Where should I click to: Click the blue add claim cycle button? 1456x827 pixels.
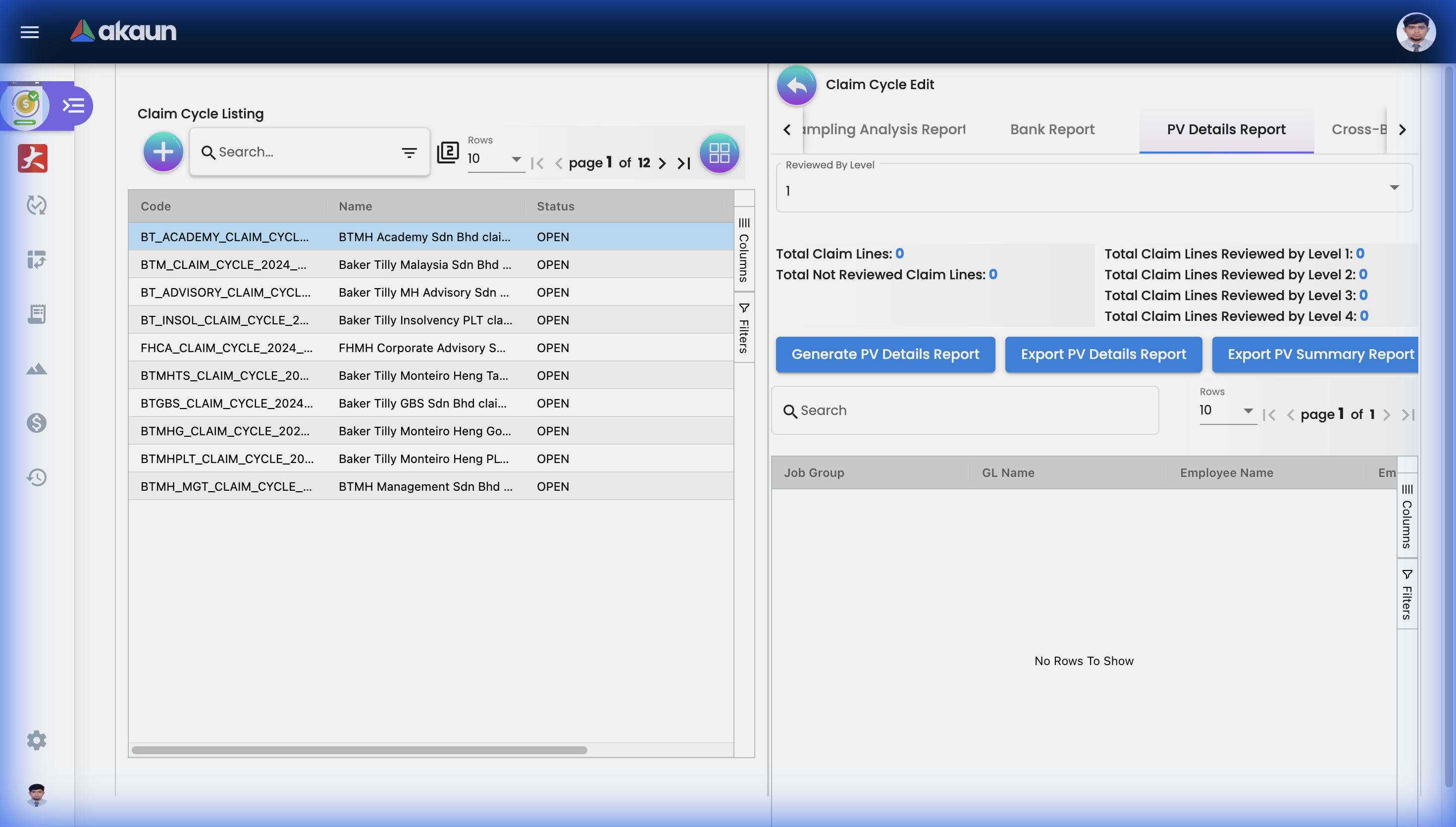click(x=163, y=152)
